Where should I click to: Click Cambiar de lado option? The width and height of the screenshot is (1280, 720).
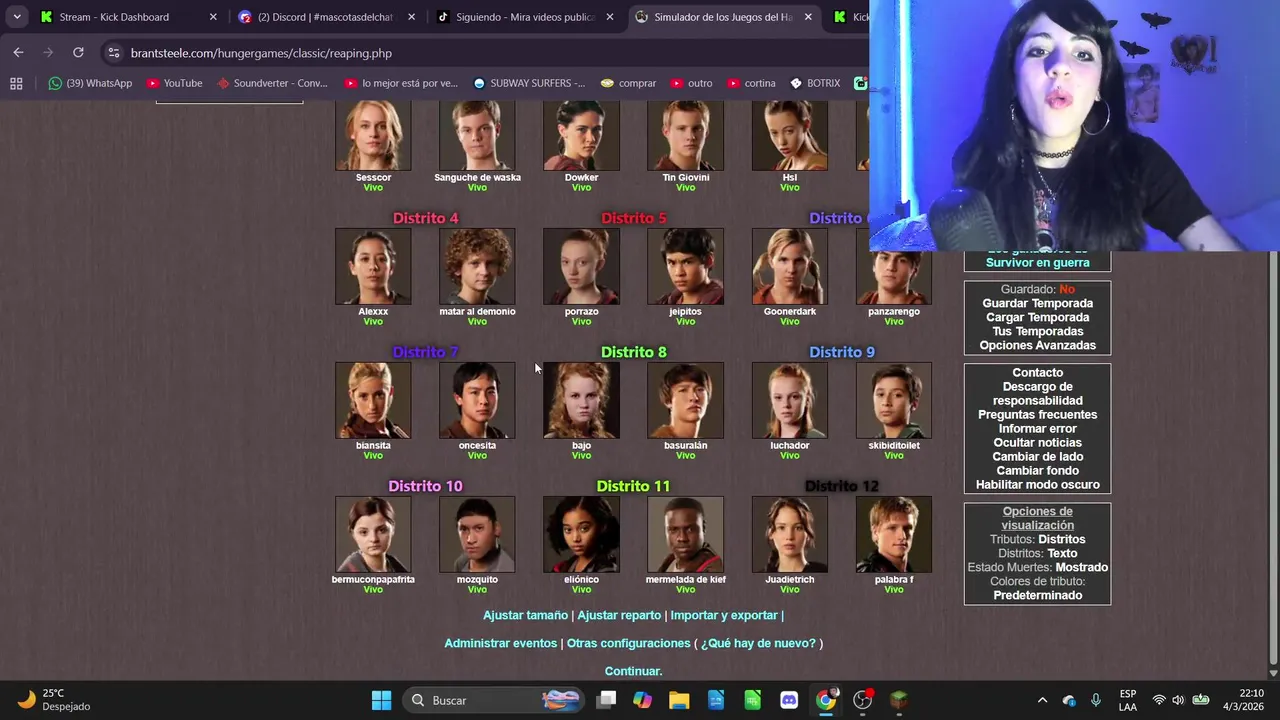click(1037, 456)
